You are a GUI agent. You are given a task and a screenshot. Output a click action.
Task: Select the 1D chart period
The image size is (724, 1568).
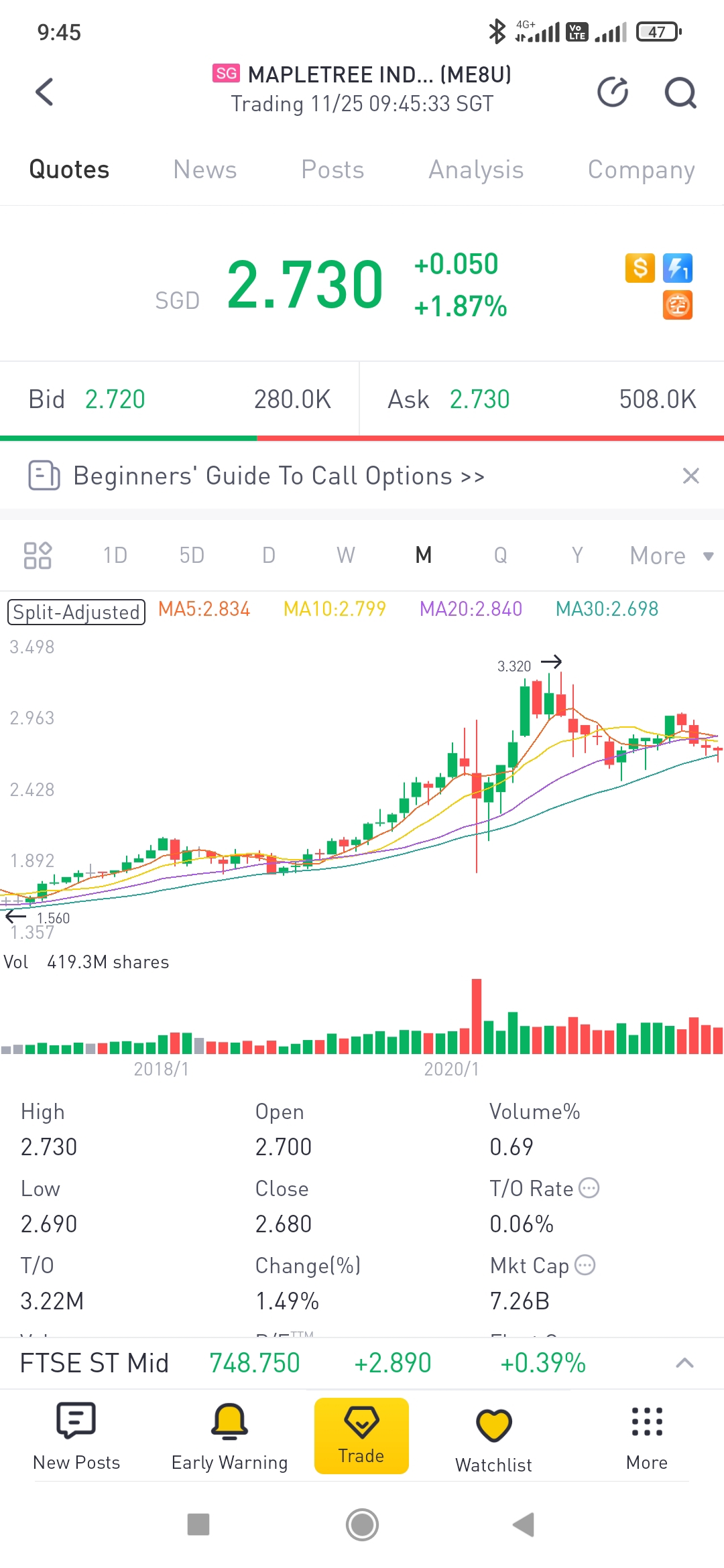coord(115,556)
